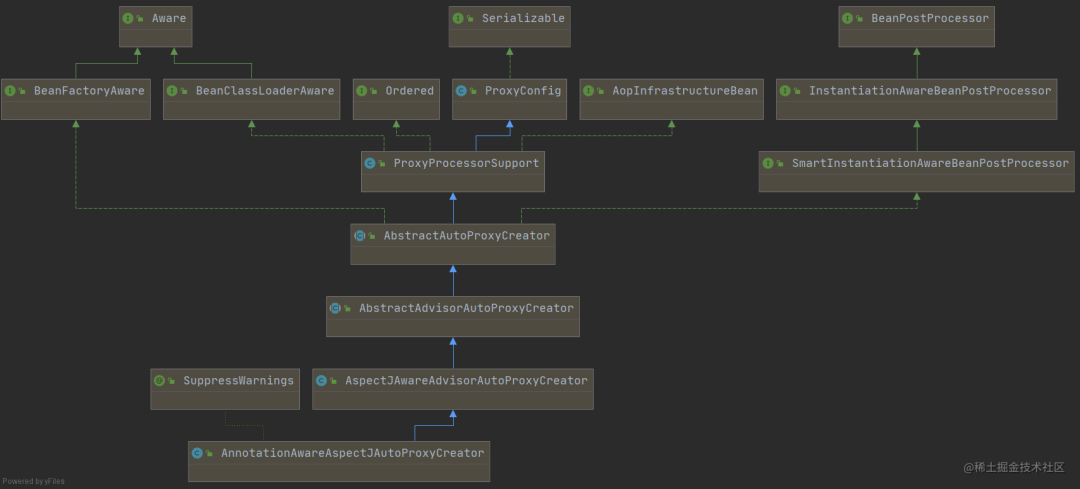Select the AbstractAdvisorAutoProxyCreator node
The width and height of the screenshot is (1080, 489).
453,316
